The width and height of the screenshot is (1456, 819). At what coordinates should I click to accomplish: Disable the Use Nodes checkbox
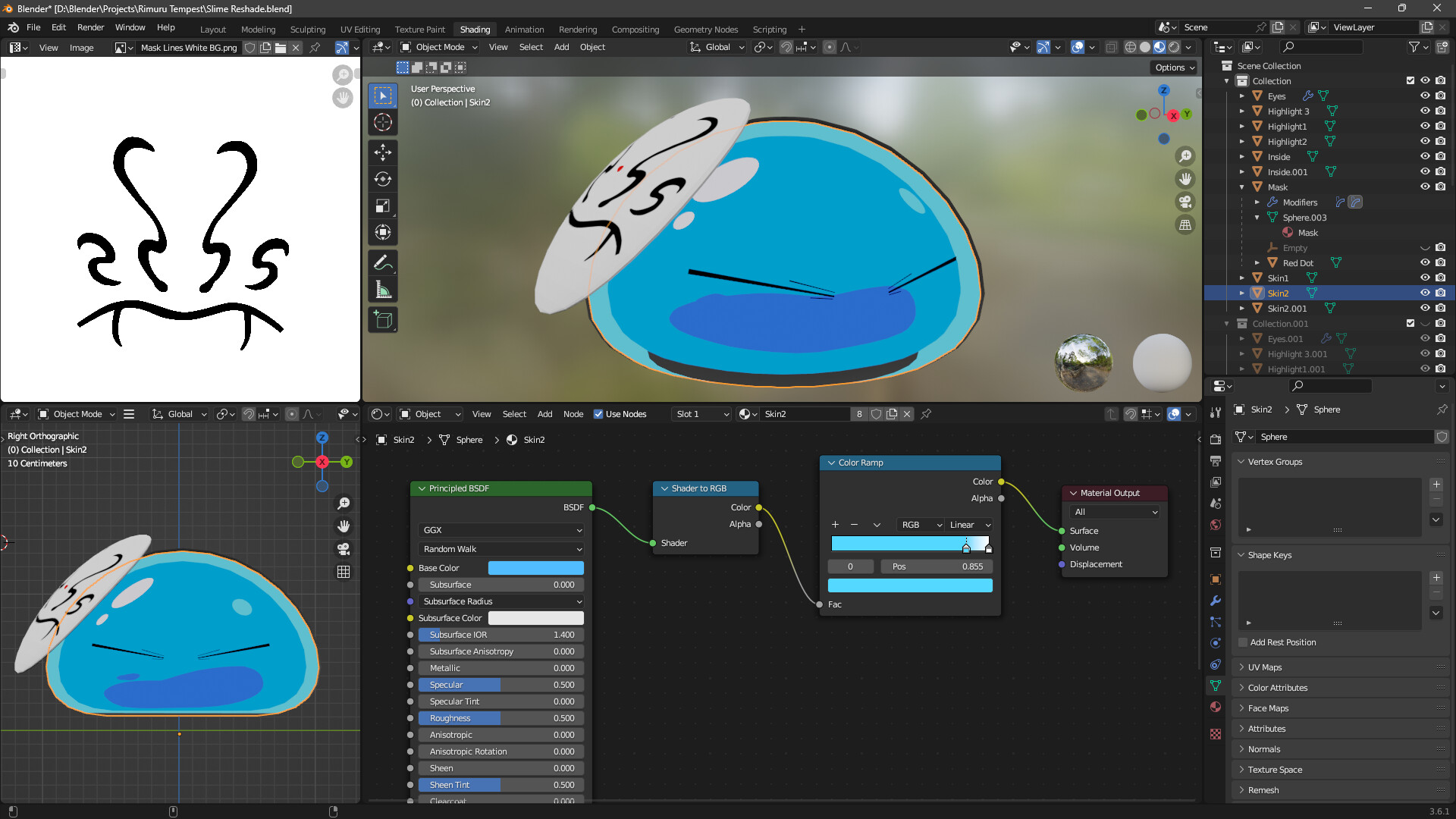[x=598, y=414]
